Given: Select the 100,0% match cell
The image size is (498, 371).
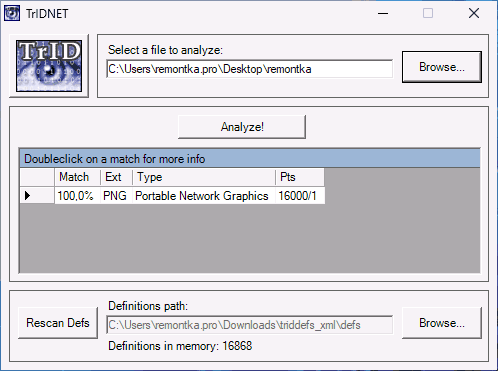Looking at the screenshot, I should [x=77, y=195].
